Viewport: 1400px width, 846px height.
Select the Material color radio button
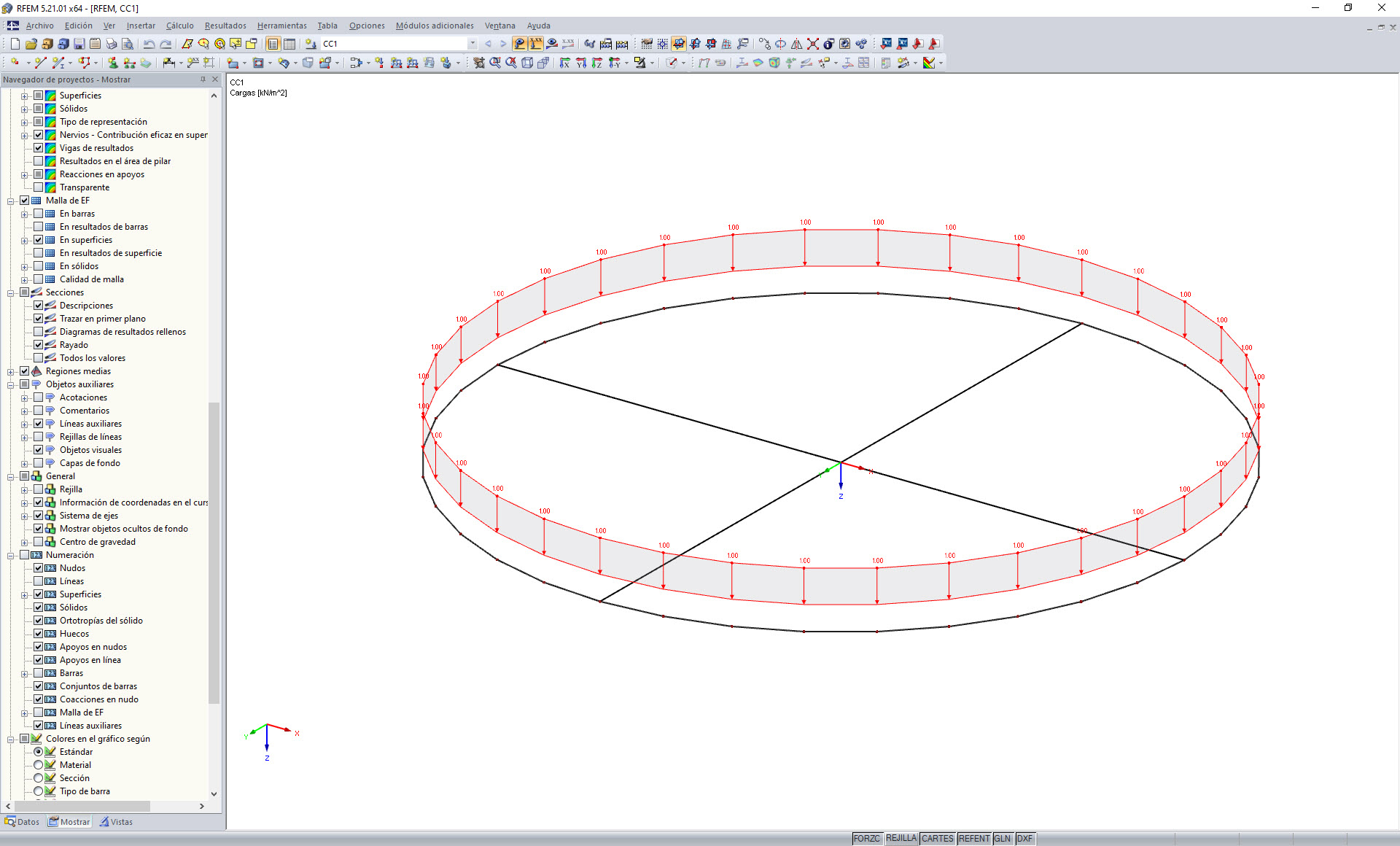[39, 765]
